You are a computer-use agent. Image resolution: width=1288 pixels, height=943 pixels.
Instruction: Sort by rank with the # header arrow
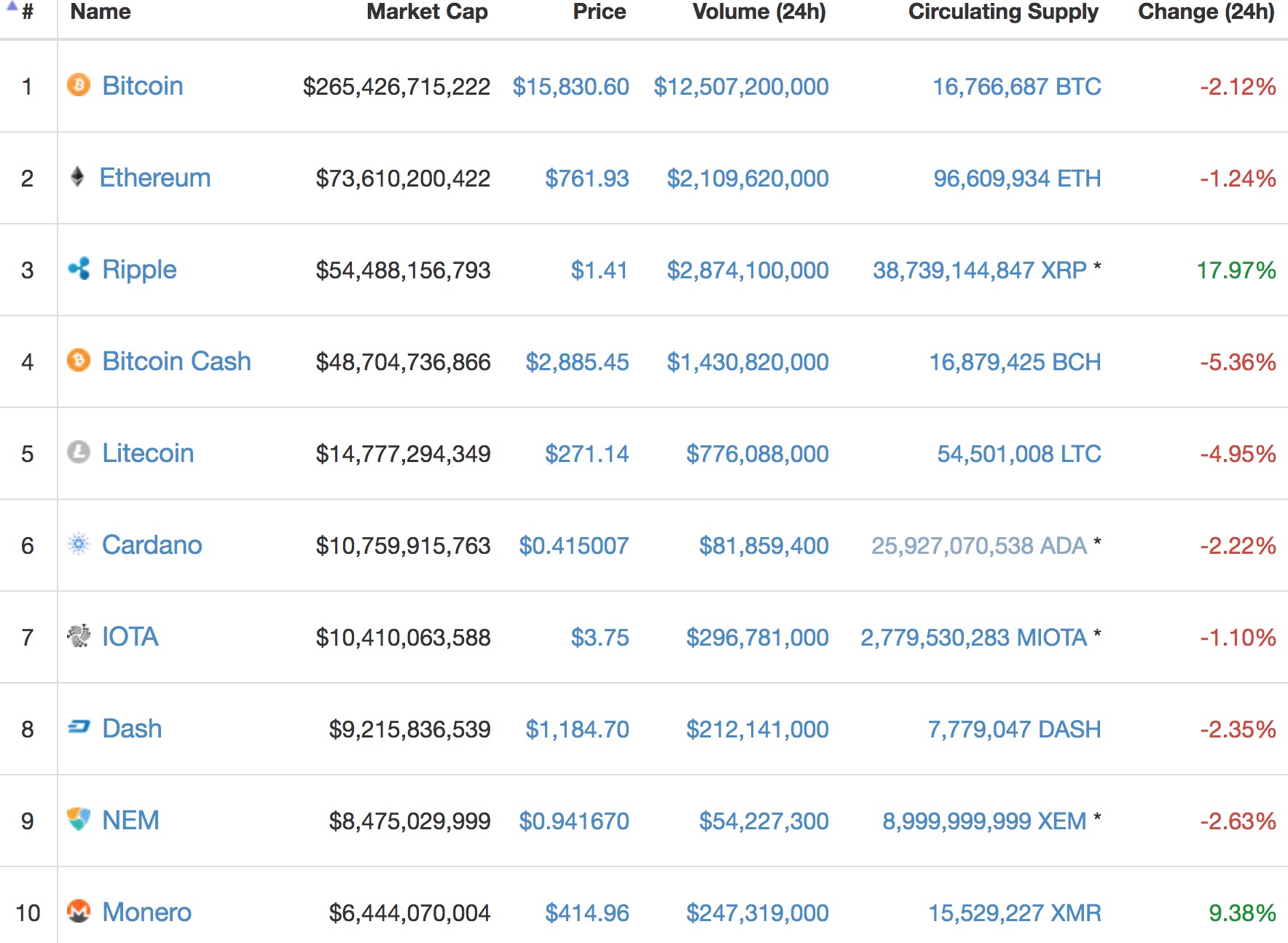point(20,10)
